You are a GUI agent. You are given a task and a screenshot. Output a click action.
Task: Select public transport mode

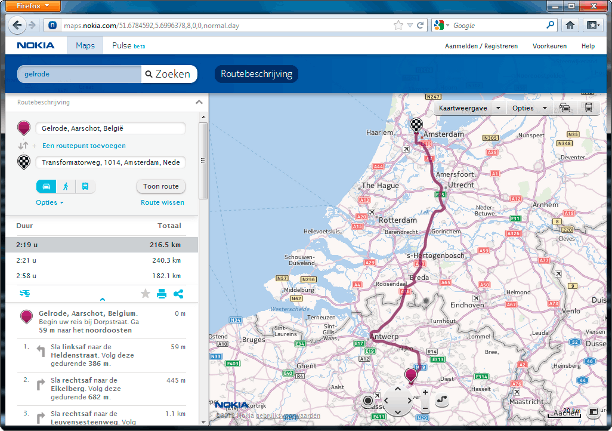85,186
